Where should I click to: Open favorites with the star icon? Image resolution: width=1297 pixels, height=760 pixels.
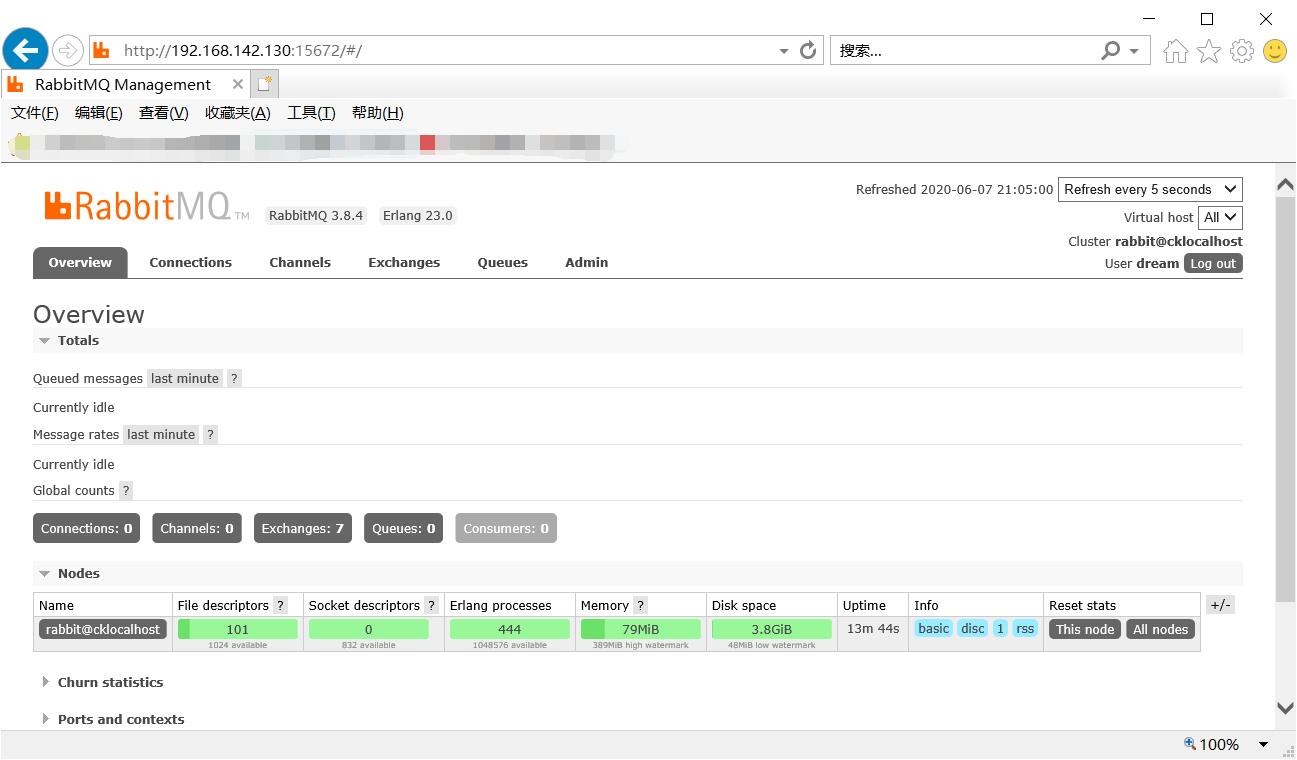(1209, 51)
